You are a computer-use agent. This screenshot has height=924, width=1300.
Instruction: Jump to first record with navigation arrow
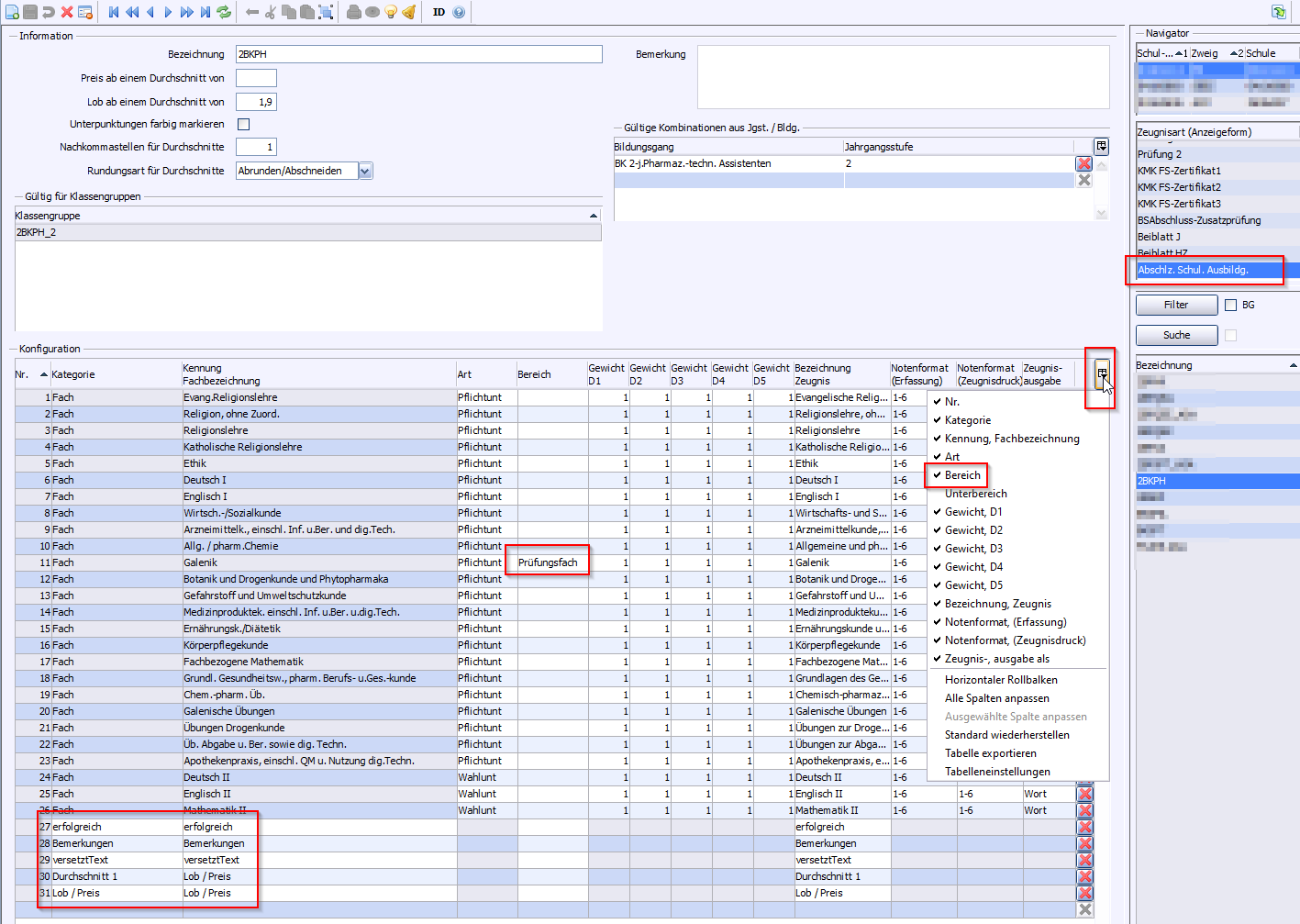[x=114, y=12]
